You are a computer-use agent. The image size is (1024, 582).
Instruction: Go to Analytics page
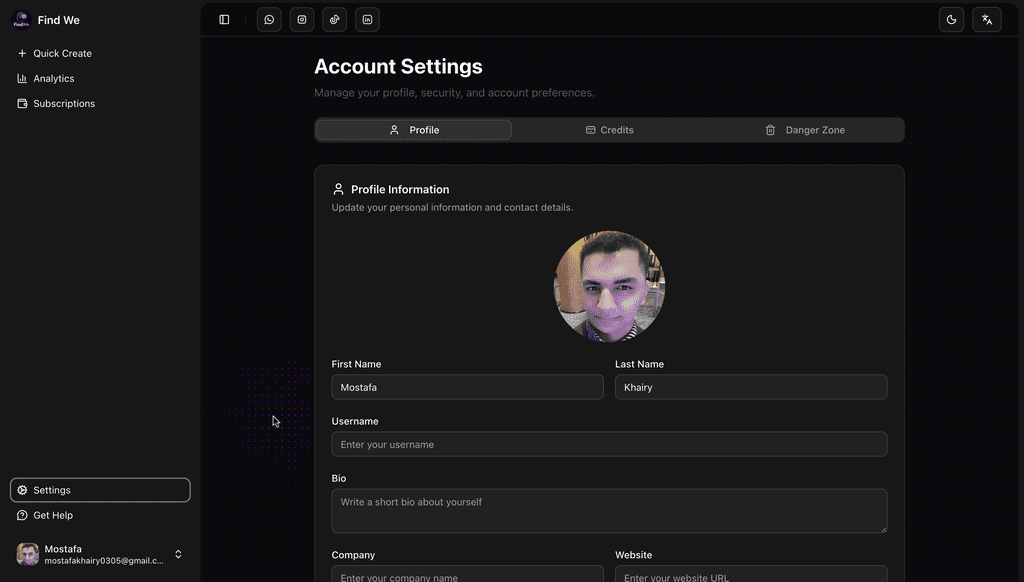pyautogui.click(x=54, y=79)
